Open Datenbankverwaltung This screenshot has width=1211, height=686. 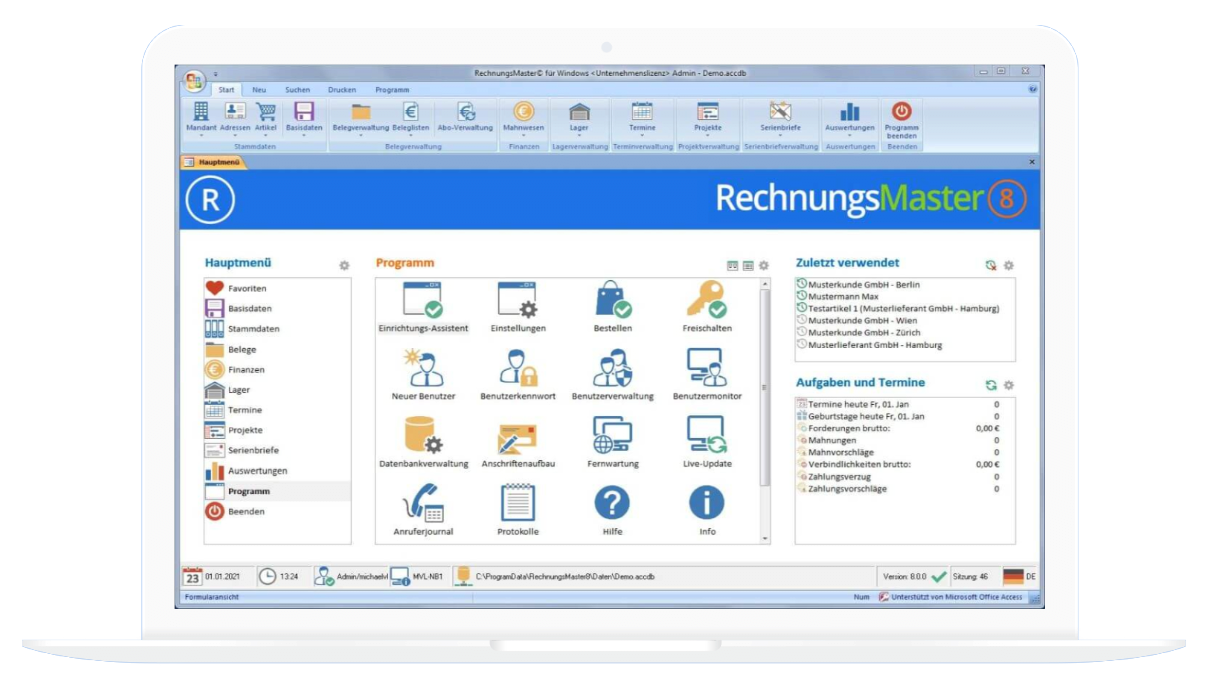(424, 443)
